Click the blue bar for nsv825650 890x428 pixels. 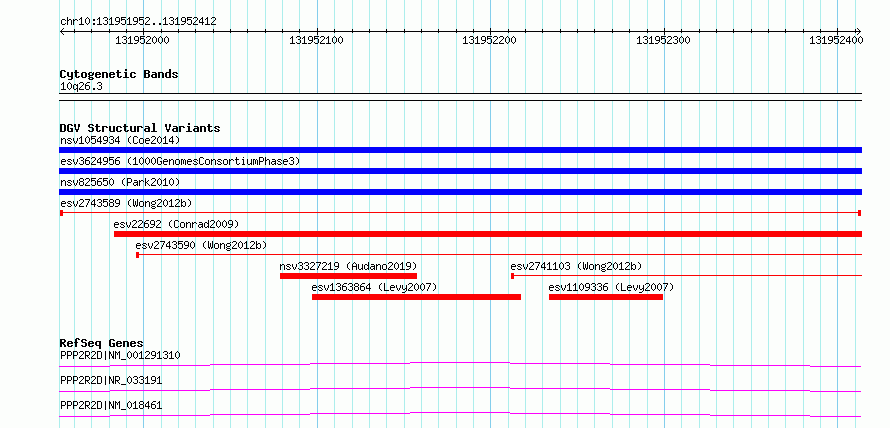click(460, 192)
